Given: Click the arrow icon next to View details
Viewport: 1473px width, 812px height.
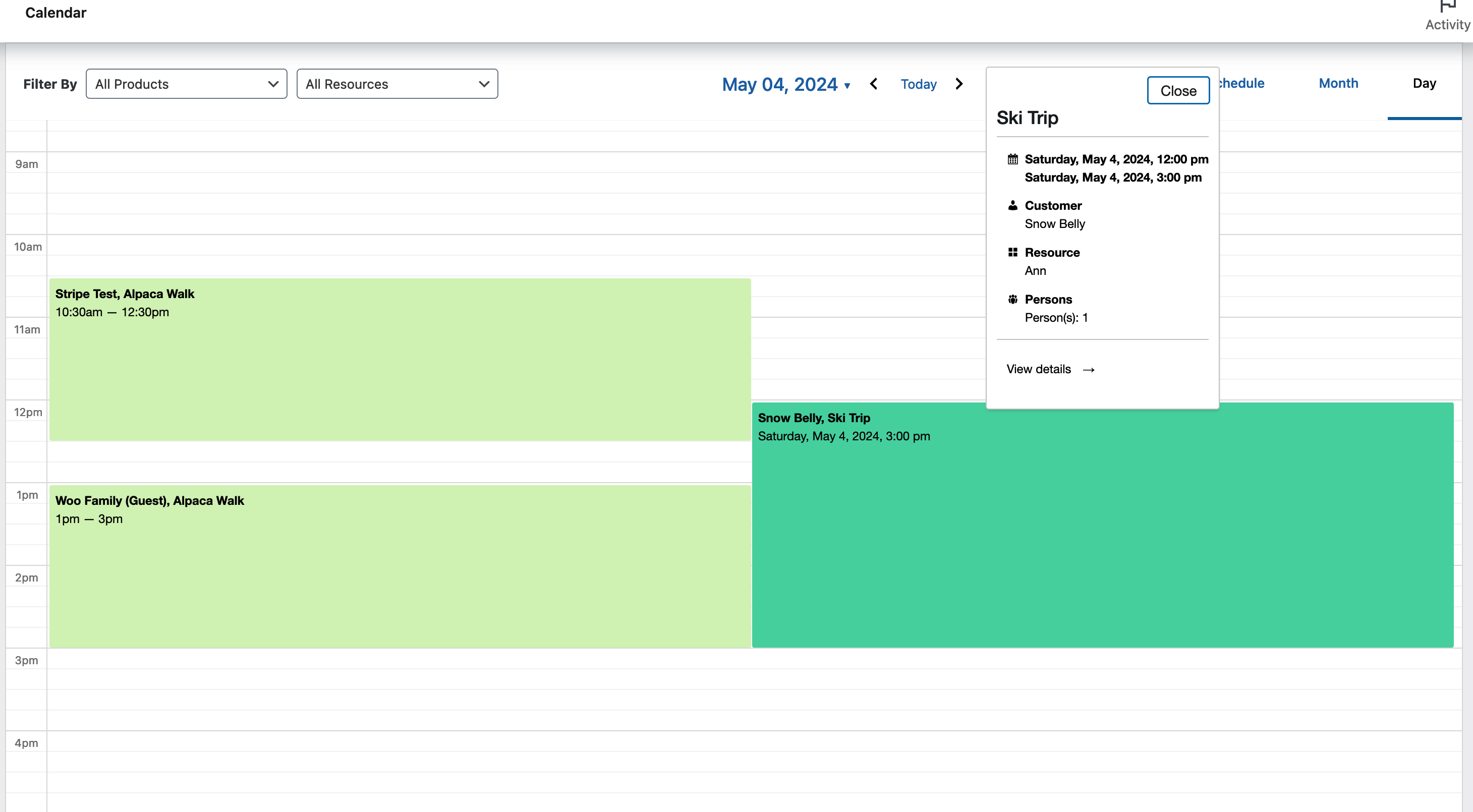Looking at the screenshot, I should pos(1089,369).
